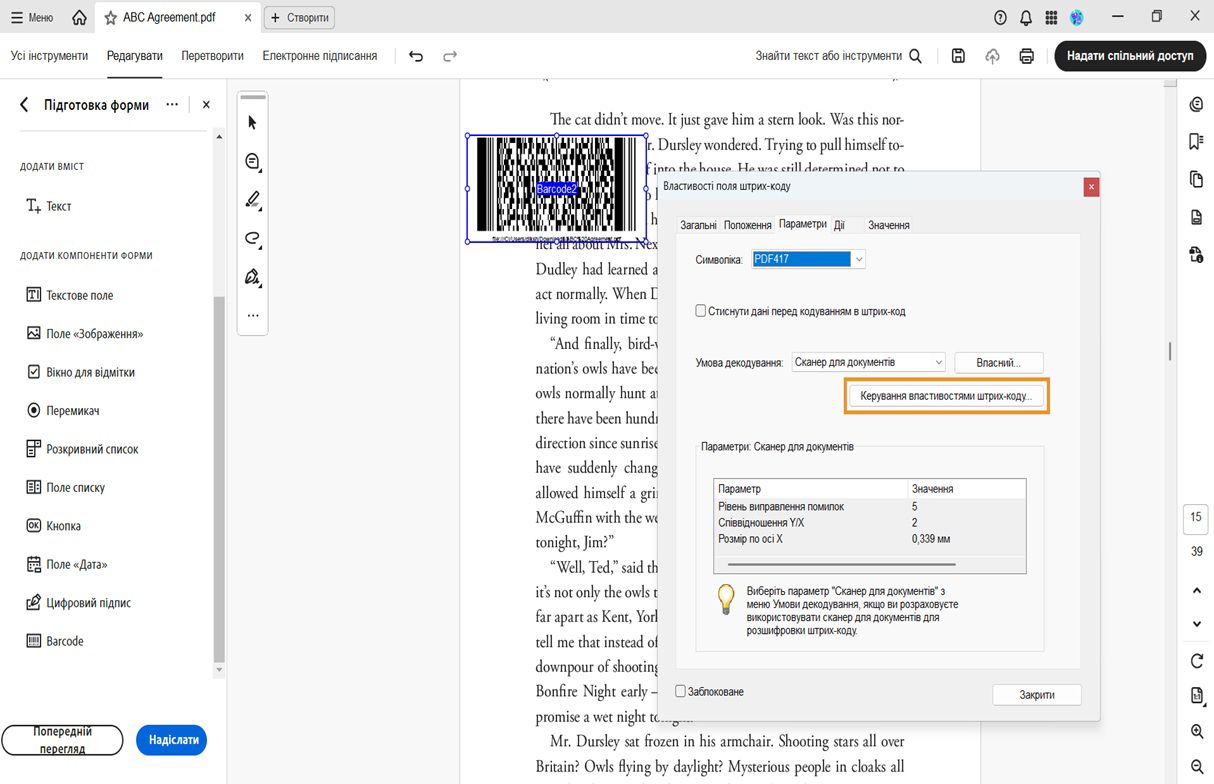Star the ABC Agreement.pdf tab
1214x784 pixels.
point(110,18)
